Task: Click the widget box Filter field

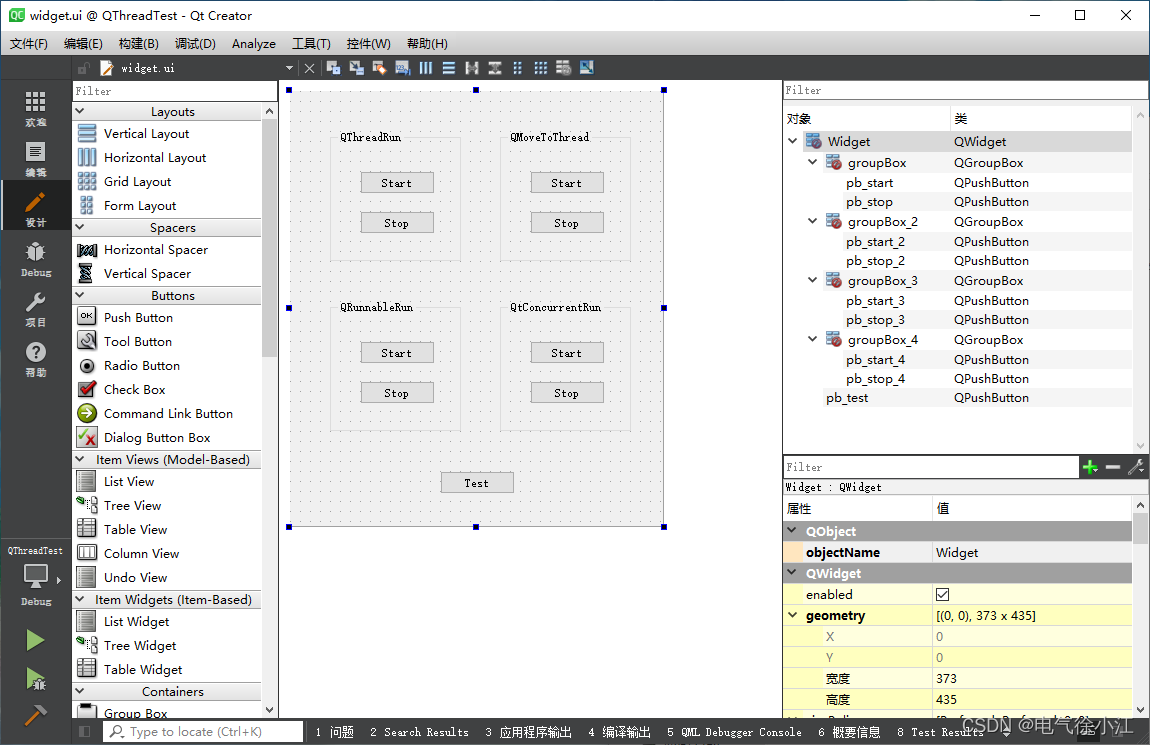Action: tap(175, 91)
